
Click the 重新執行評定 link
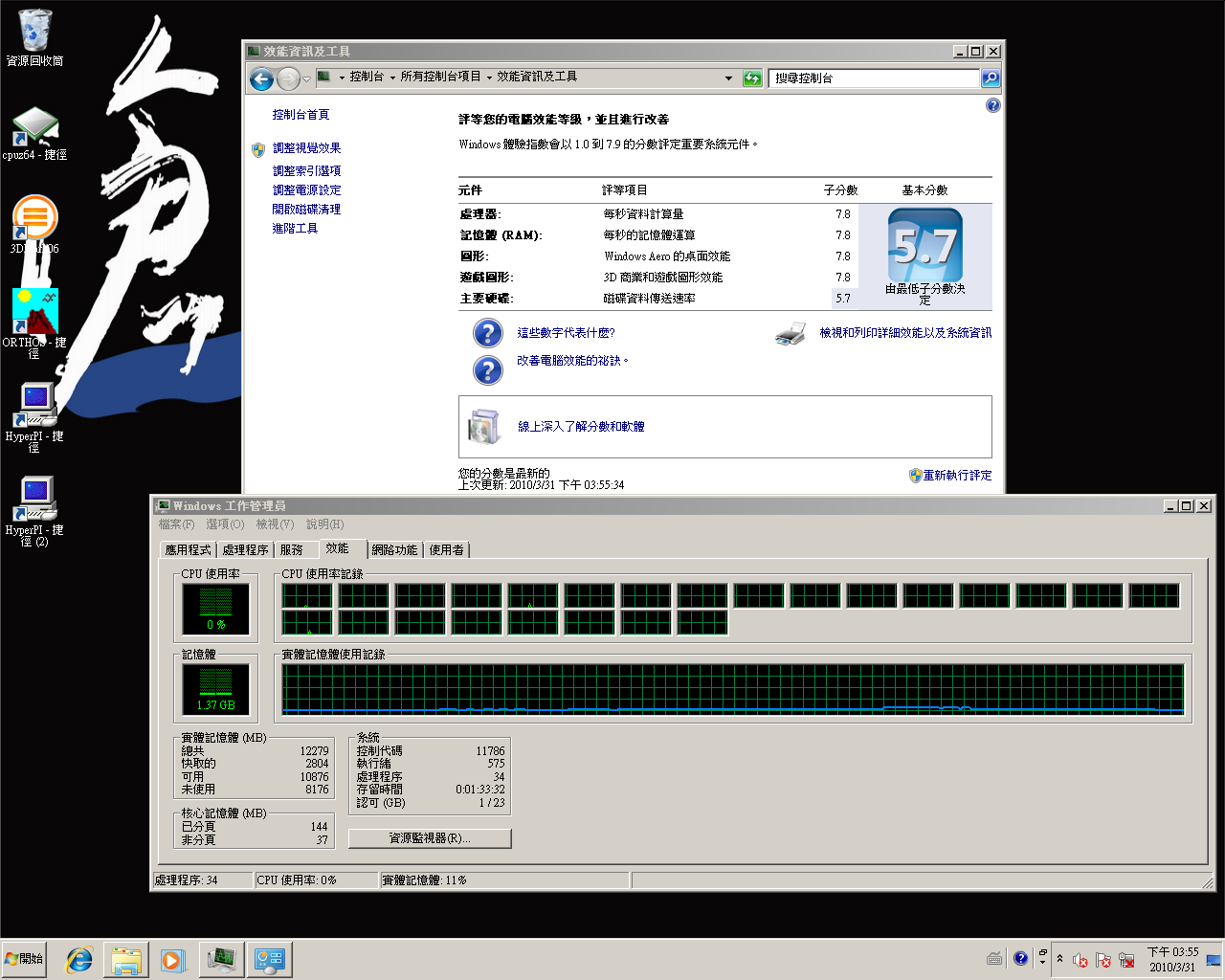point(957,476)
